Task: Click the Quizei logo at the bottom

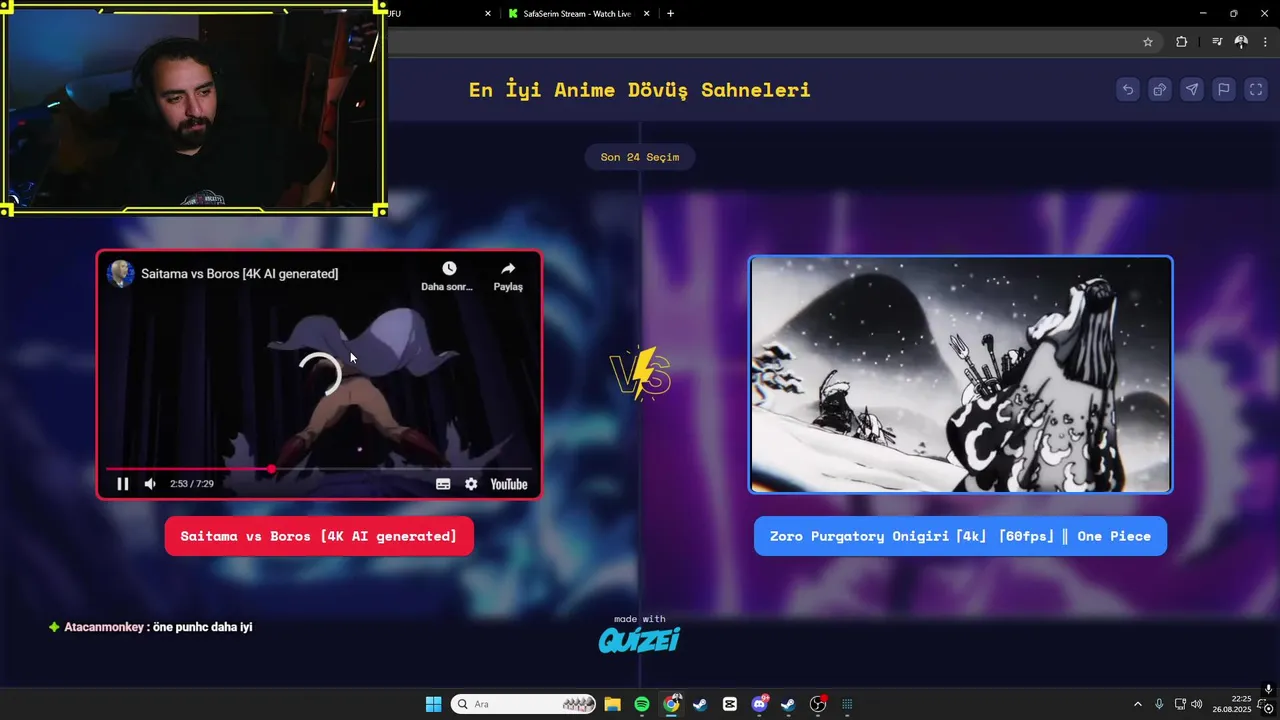Action: (639, 639)
